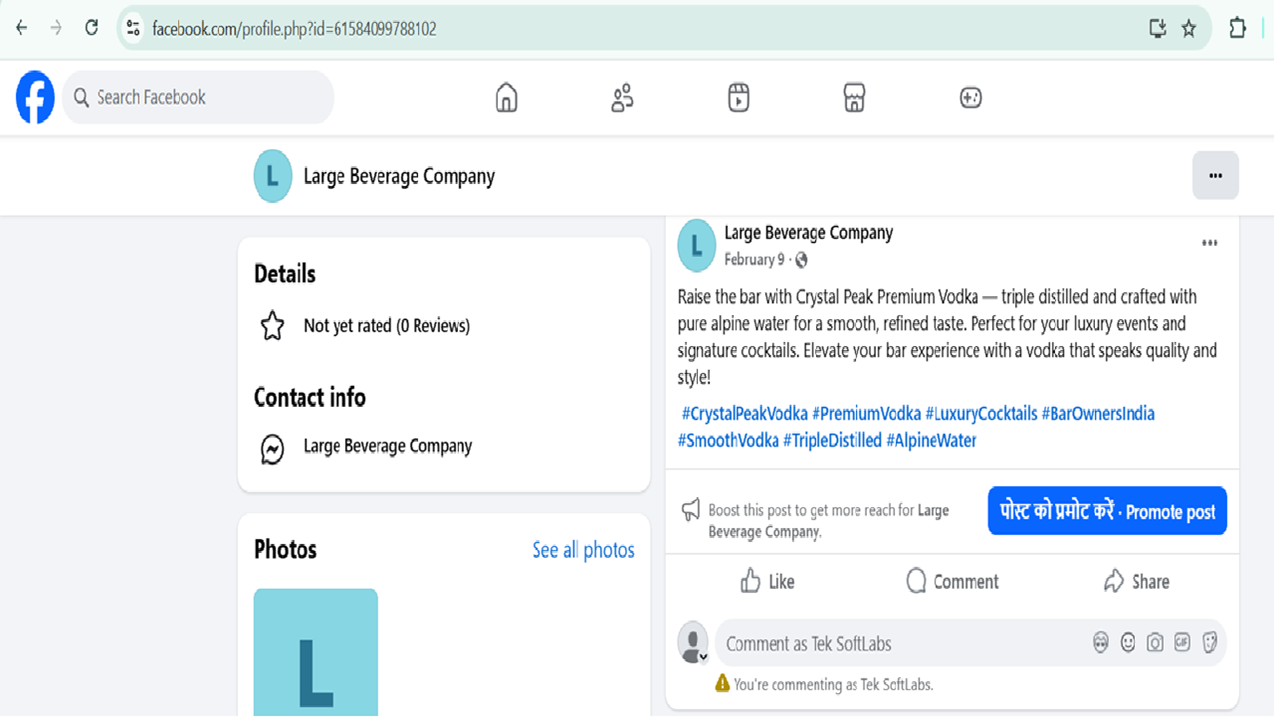
Task: Go back using browser back arrow
Action: (x=21, y=28)
